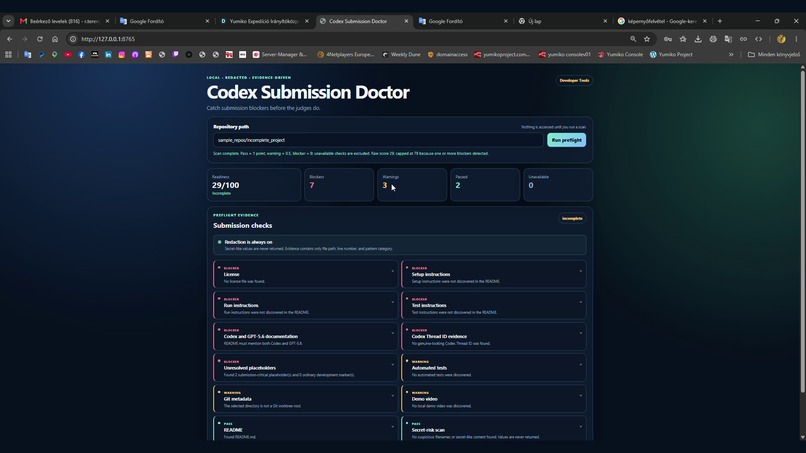Open the browser three-dot menu
Viewport: 806px width, 453px height.
tap(796, 39)
